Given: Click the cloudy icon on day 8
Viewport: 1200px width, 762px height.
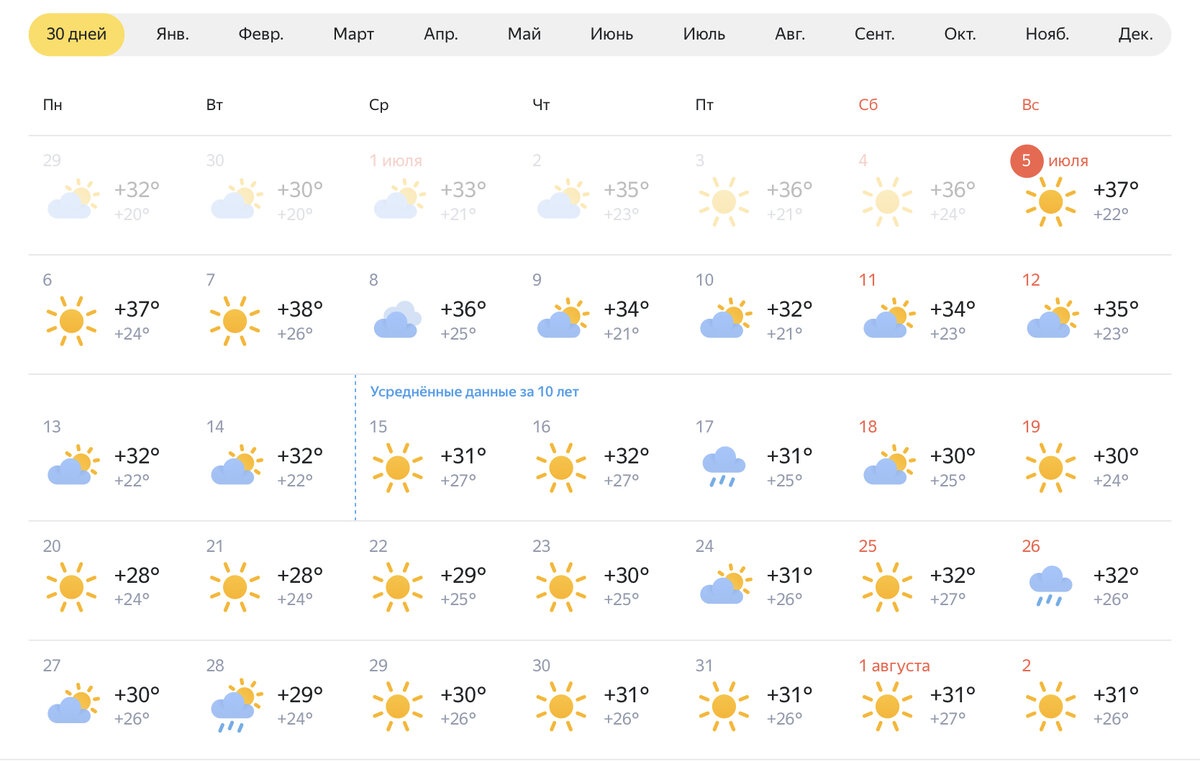Looking at the screenshot, I should (x=397, y=320).
